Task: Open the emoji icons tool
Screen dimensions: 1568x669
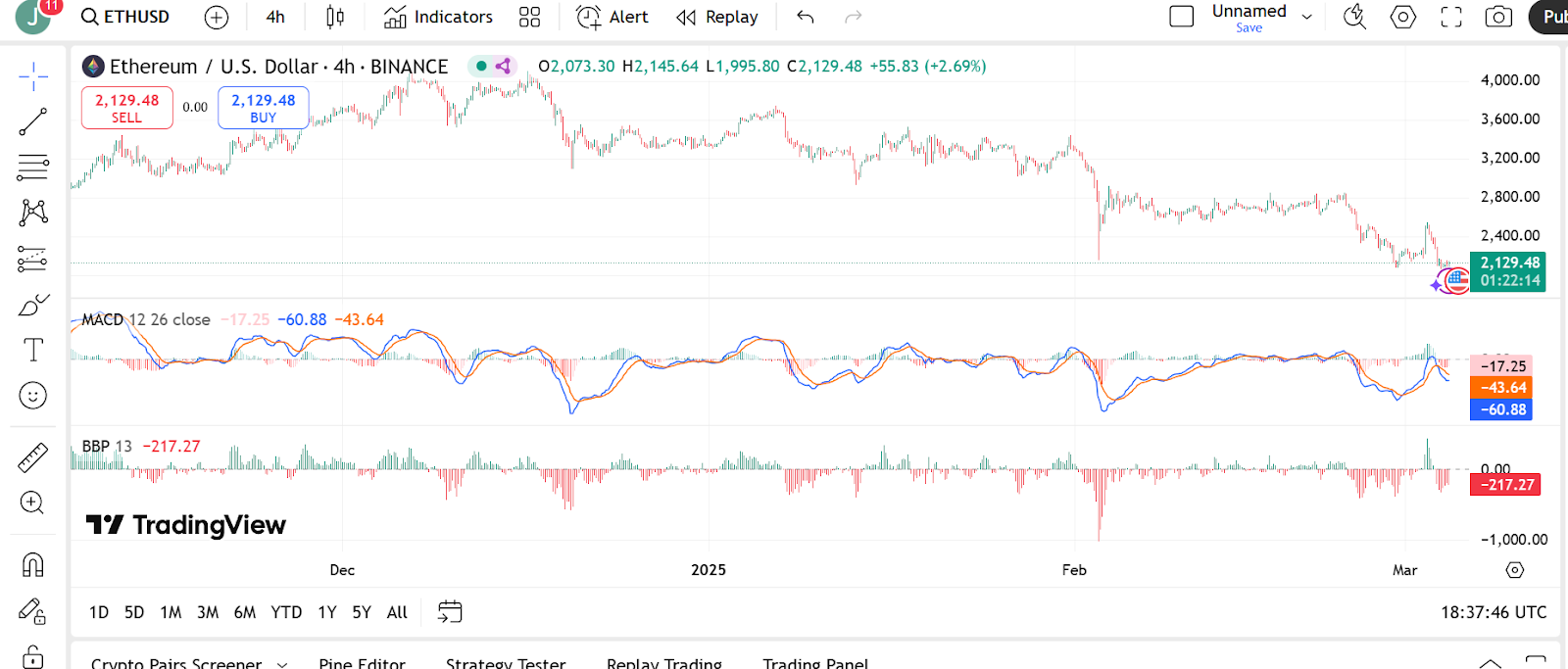Action: pos(33,396)
